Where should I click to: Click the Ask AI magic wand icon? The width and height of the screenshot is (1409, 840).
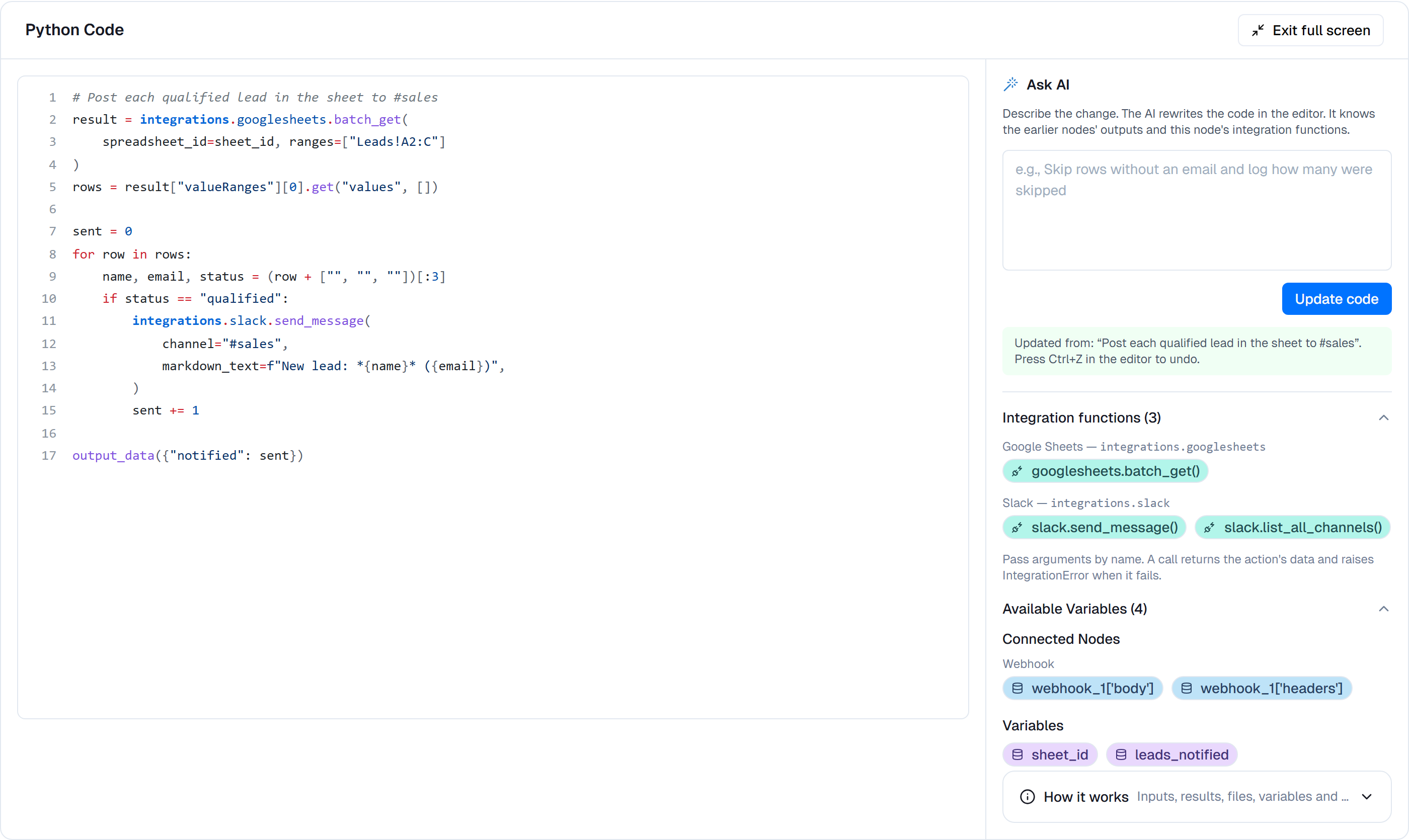[x=1010, y=85]
